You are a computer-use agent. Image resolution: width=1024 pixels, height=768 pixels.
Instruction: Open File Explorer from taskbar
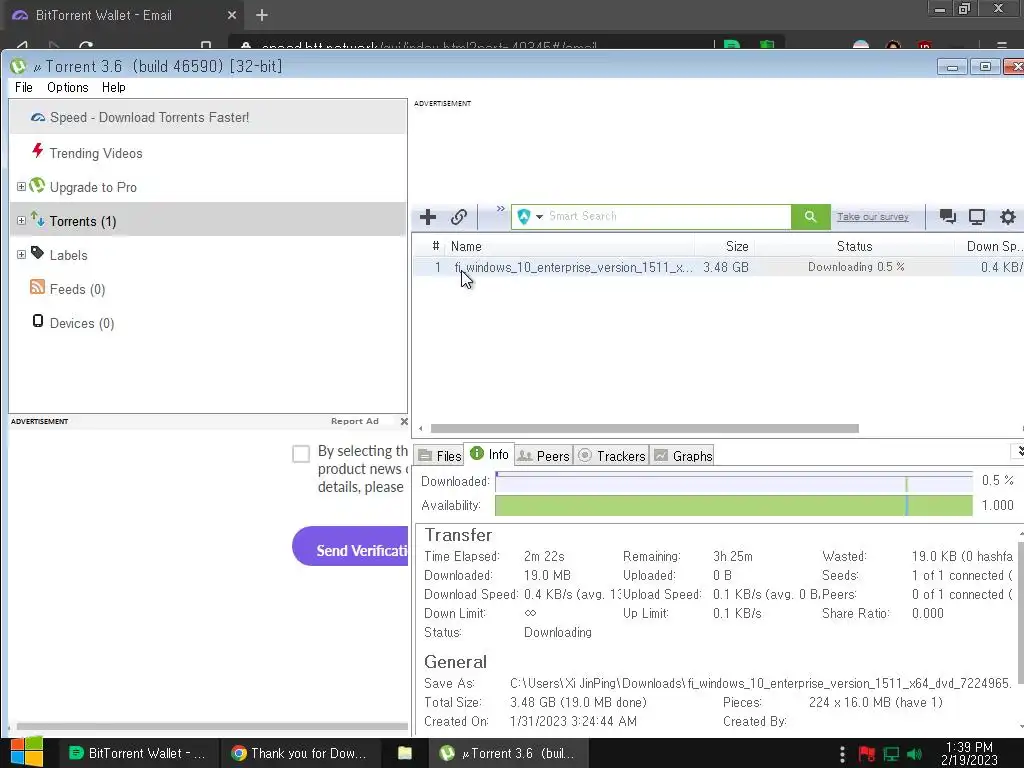coord(405,753)
